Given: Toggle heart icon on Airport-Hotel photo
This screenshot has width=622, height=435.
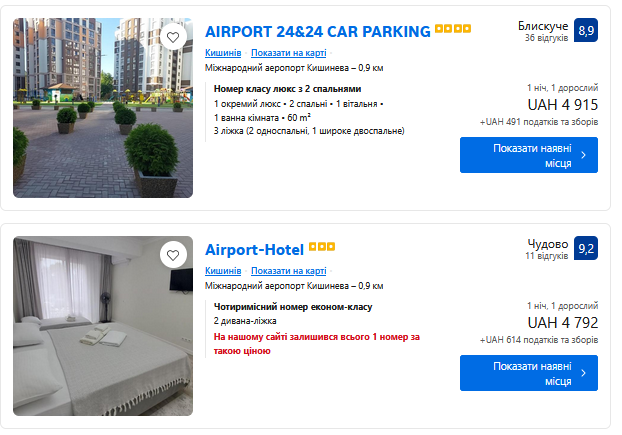Looking at the screenshot, I should 173,255.
